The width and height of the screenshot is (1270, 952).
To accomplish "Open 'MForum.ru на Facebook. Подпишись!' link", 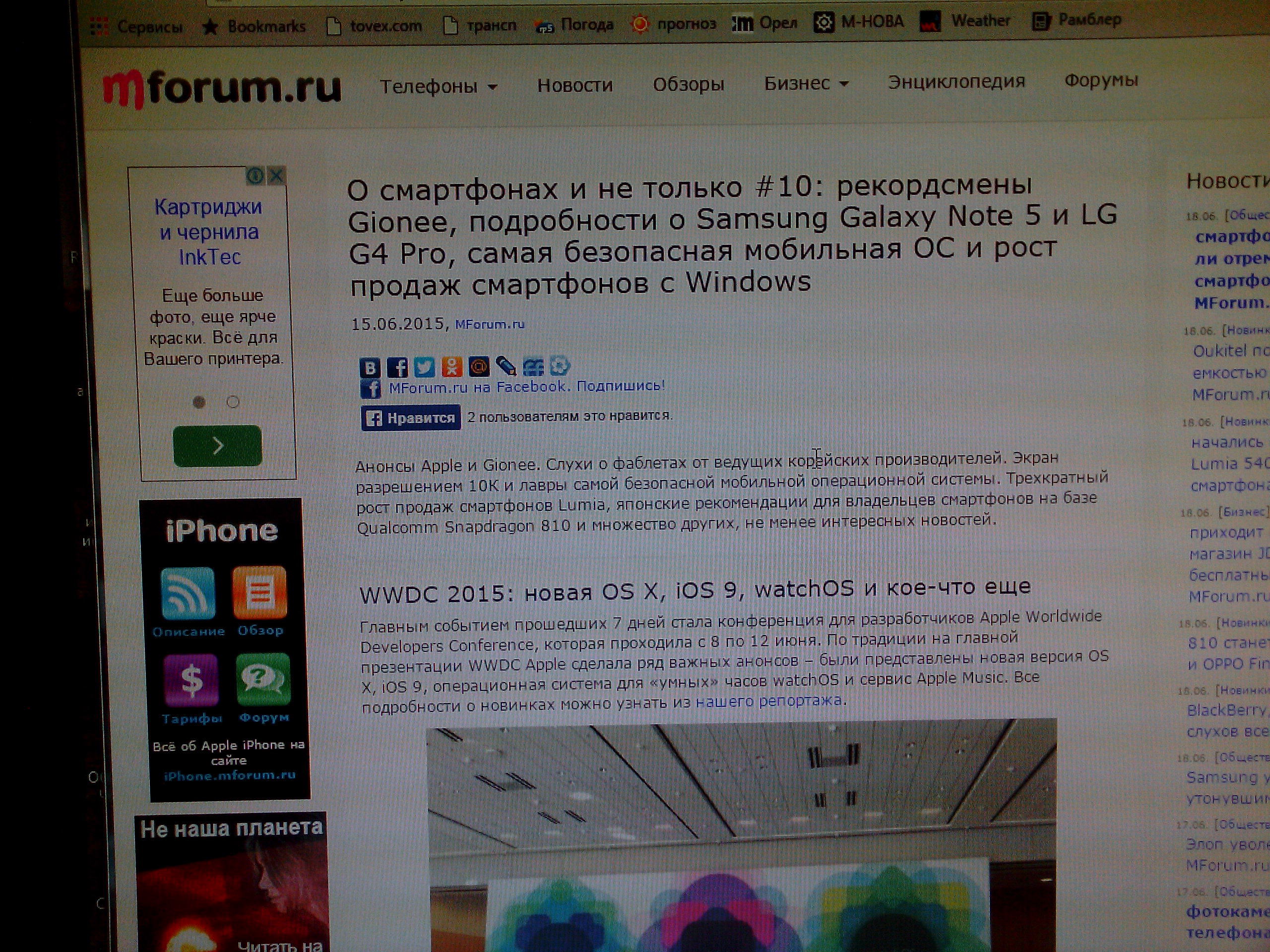I will click(x=526, y=387).
